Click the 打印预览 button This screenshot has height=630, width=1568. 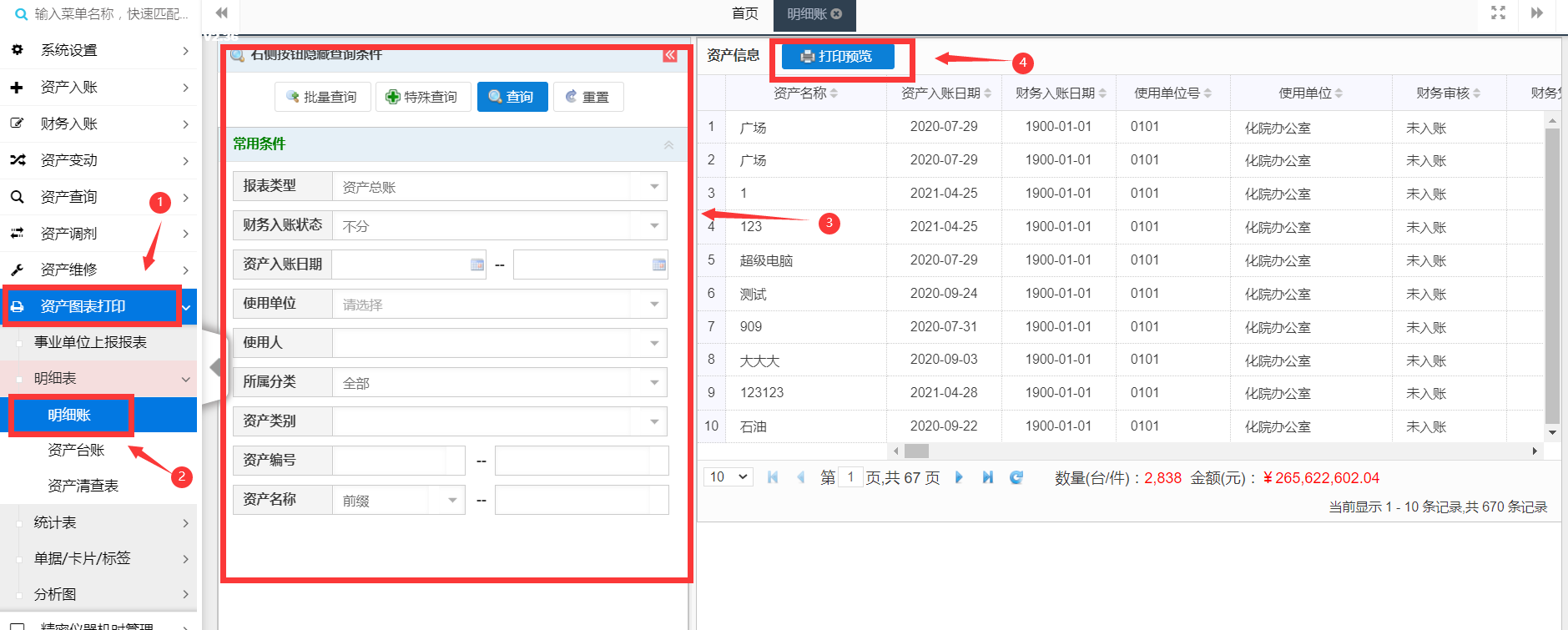(837, 57)
